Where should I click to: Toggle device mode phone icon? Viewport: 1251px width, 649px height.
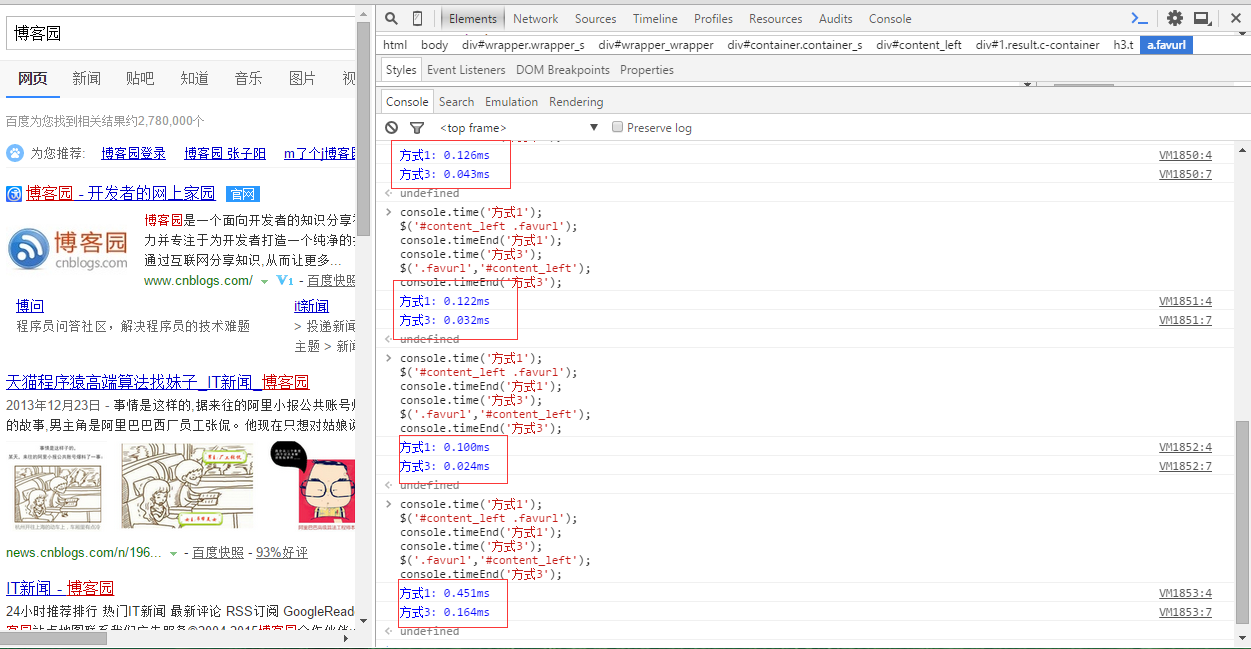pyautogui.click(x=417, y=19)
